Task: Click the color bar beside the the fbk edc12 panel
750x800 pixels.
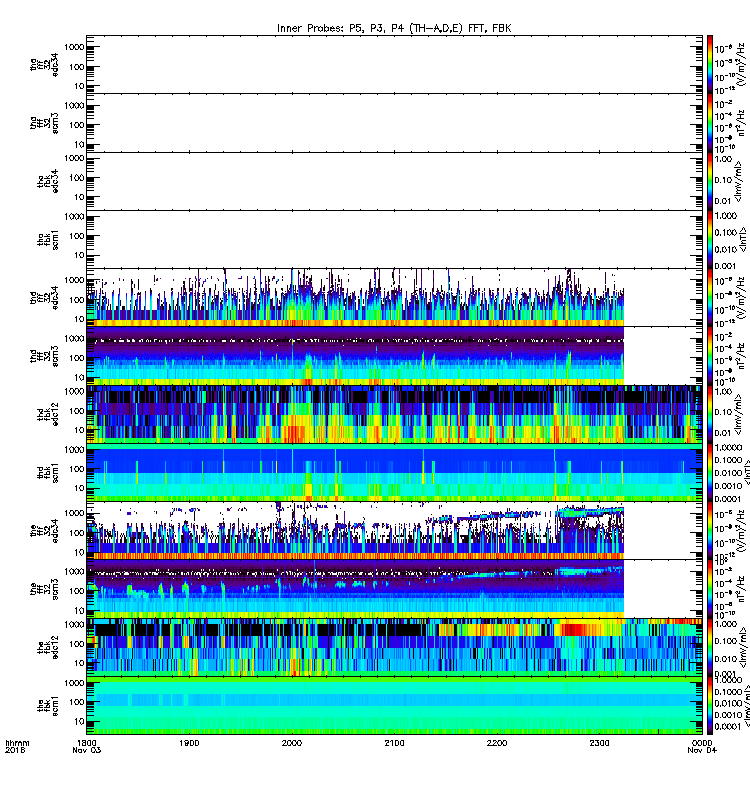Action: point(709,647)
